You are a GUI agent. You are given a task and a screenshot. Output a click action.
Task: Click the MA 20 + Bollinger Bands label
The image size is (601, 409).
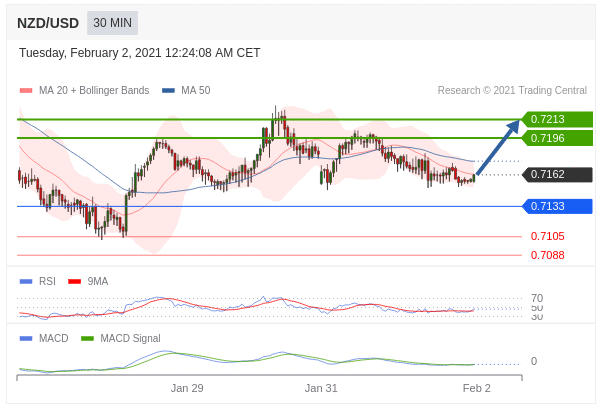pyautogui.click(x=94, y=90)
